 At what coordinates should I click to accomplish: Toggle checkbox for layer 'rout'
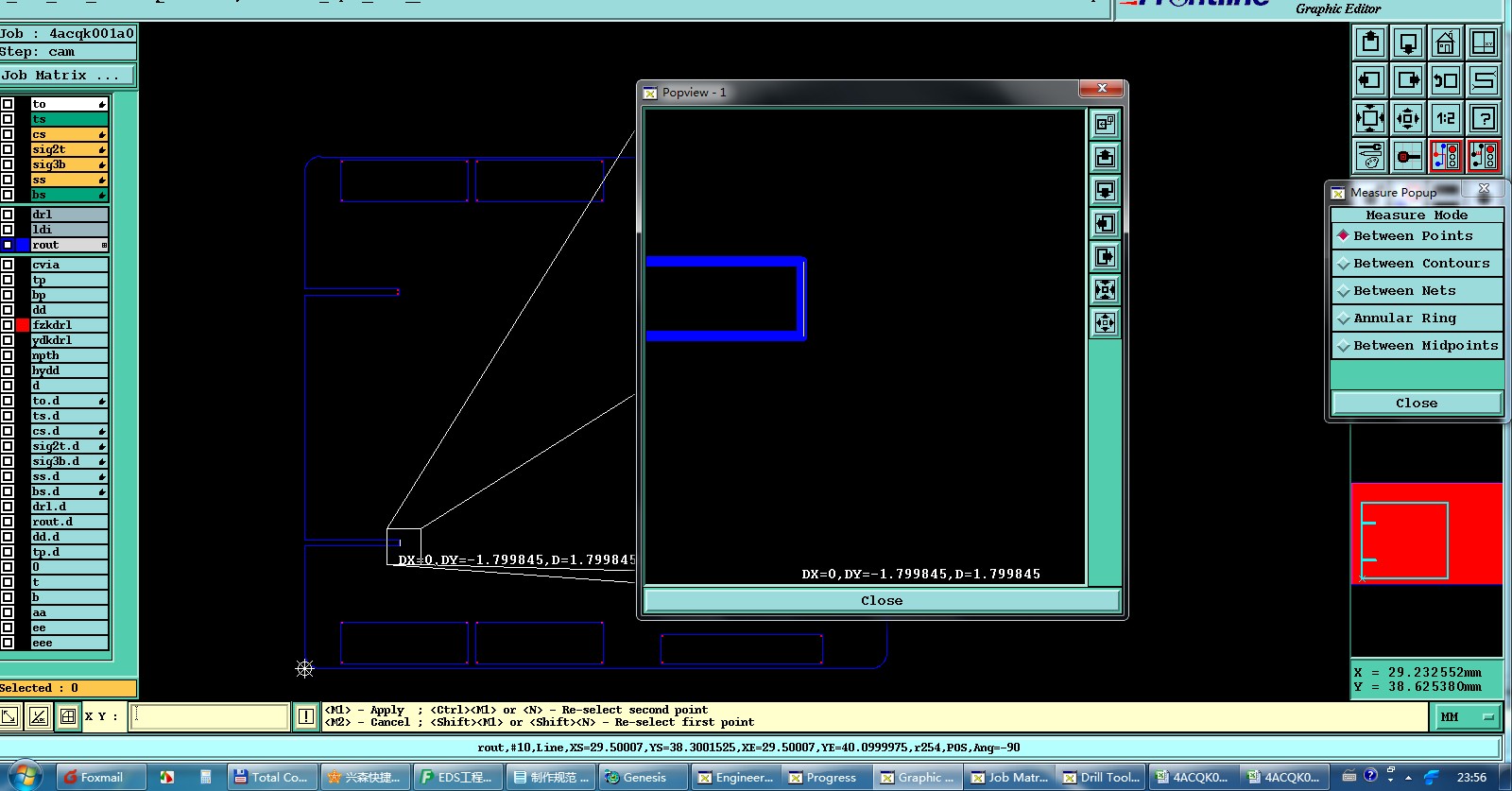click(8, 245)
